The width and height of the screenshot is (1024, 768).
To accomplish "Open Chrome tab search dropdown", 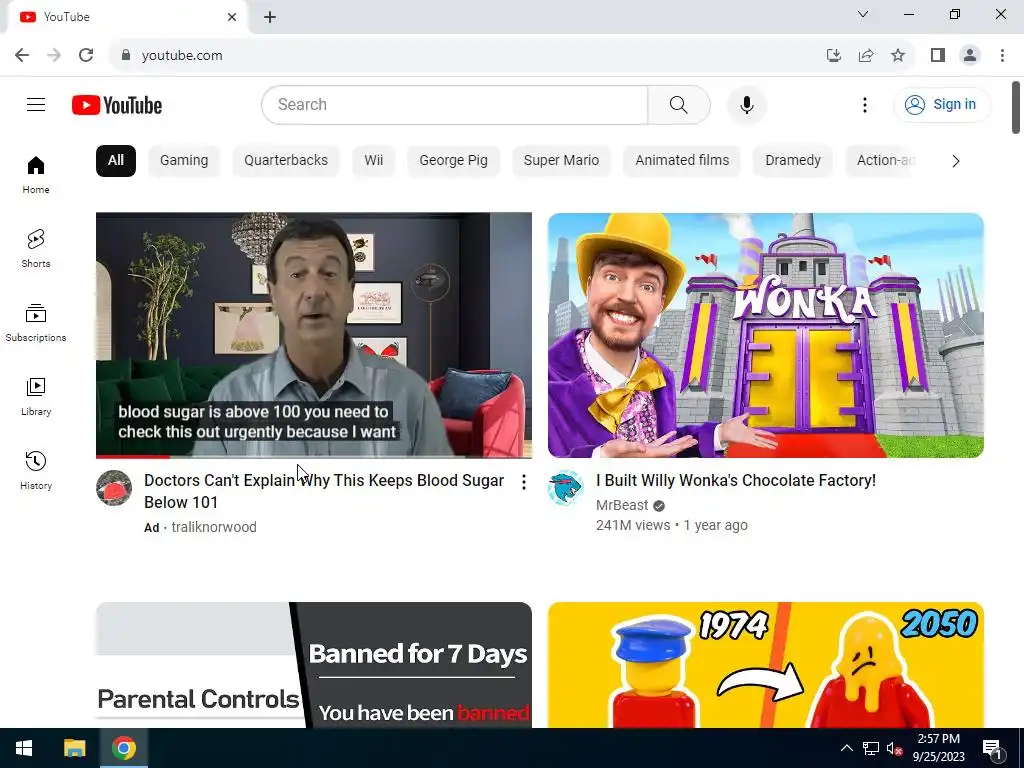I will click(863, 14).
